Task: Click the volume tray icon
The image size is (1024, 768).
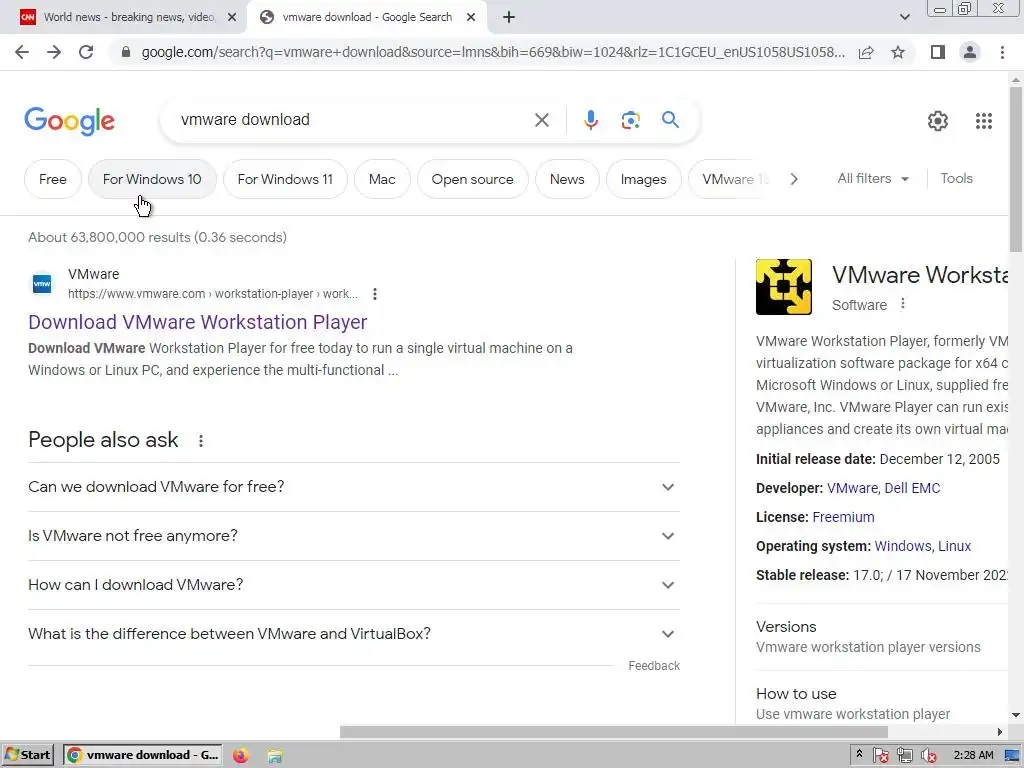Action: click(928, 756)
